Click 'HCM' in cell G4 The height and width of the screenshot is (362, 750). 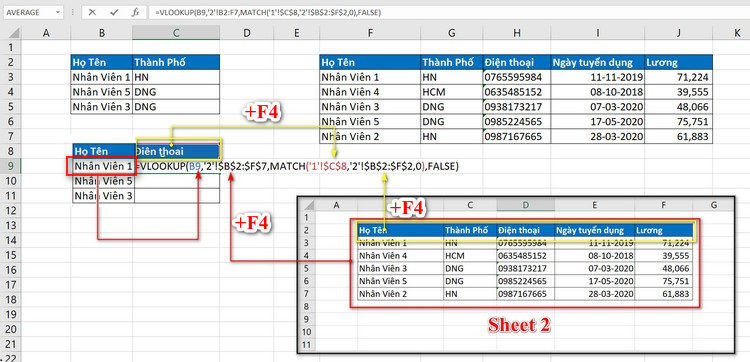click(452, 92)
